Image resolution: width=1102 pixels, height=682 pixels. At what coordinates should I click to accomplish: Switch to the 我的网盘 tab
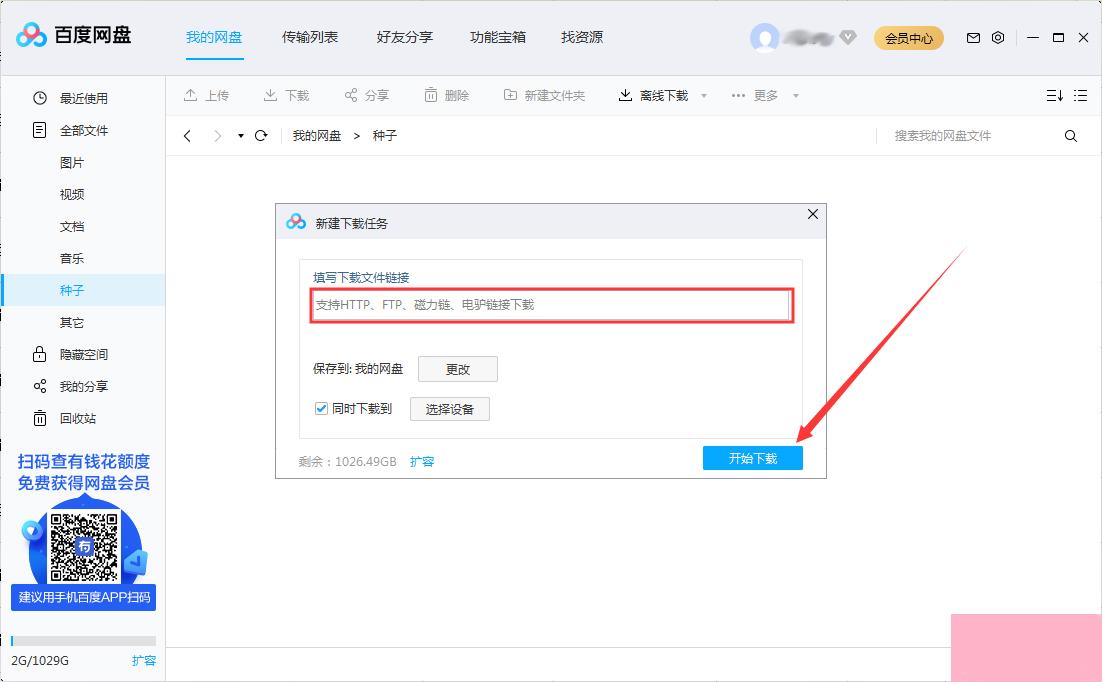tap(214, 37)
